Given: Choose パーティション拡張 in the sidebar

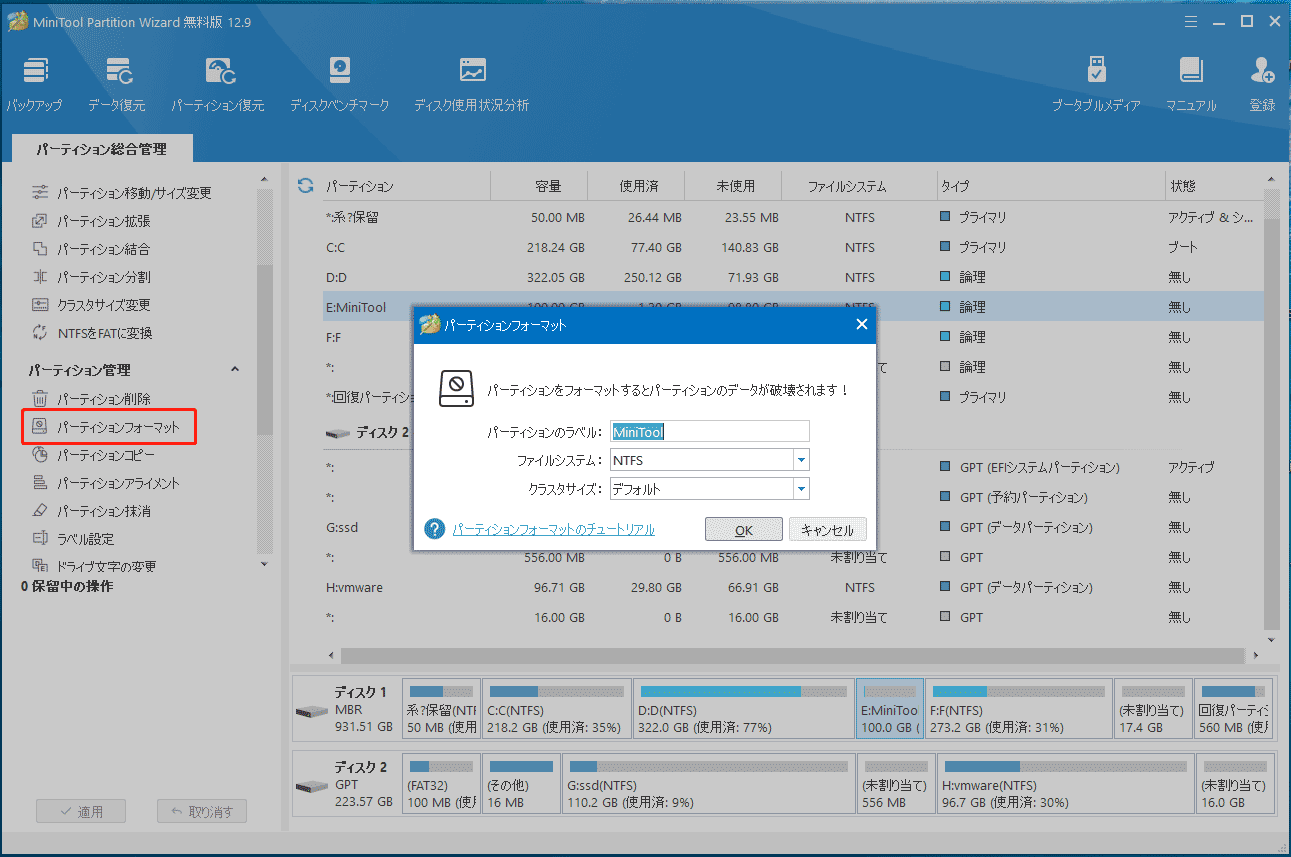Looking at the screenshot, I should click(92, 221).
